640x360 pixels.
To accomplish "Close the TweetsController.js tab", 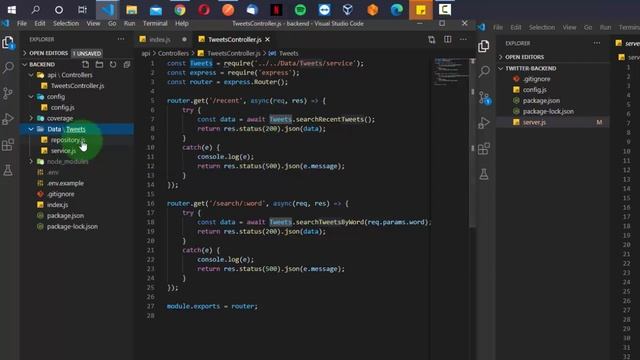I will click(267, 40).
